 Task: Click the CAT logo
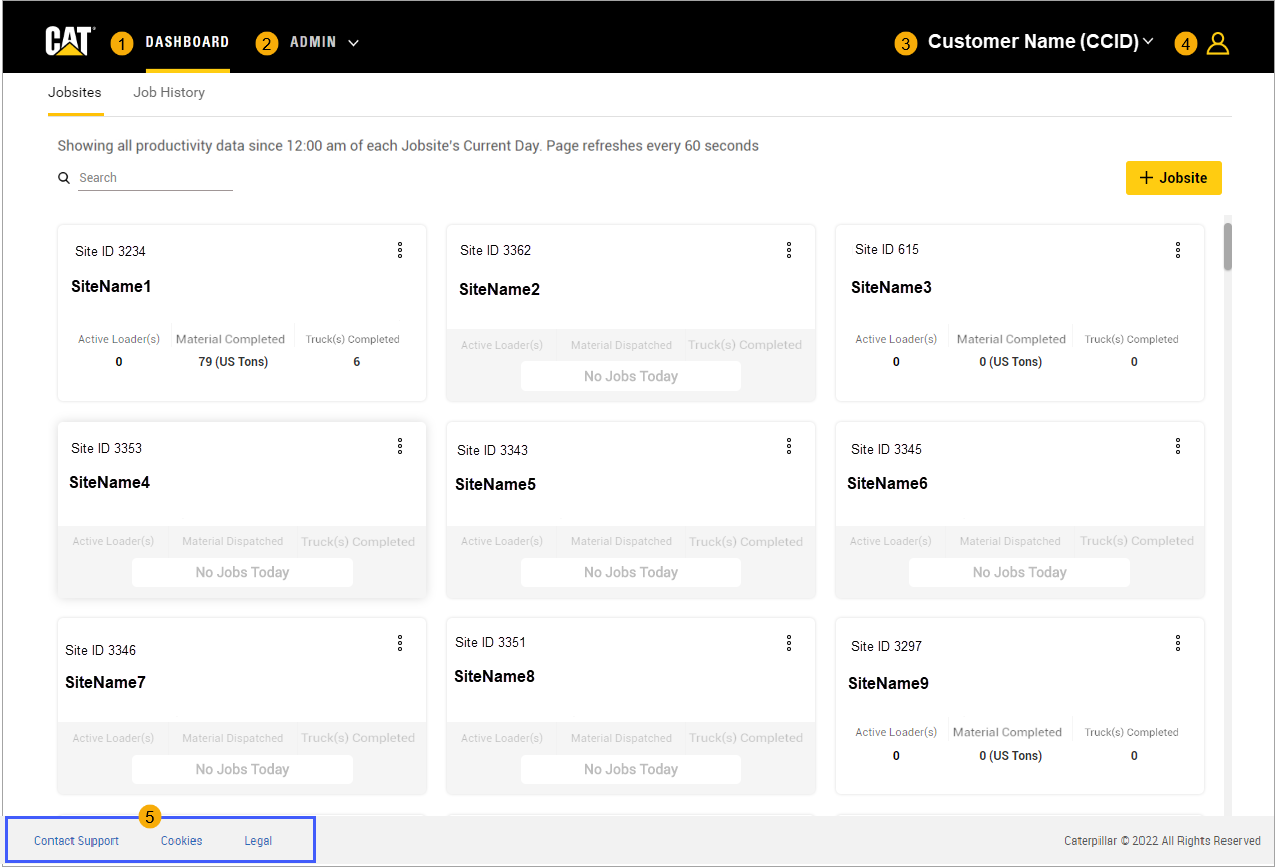pos(69,42)
